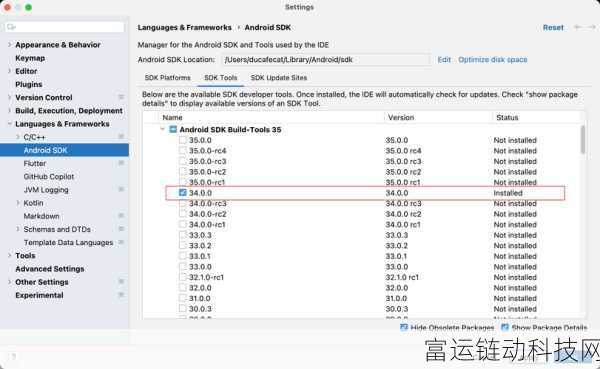Check the 35.0.0-rc4 checkbox
This screenshot has height=369, width=600.
183,150
